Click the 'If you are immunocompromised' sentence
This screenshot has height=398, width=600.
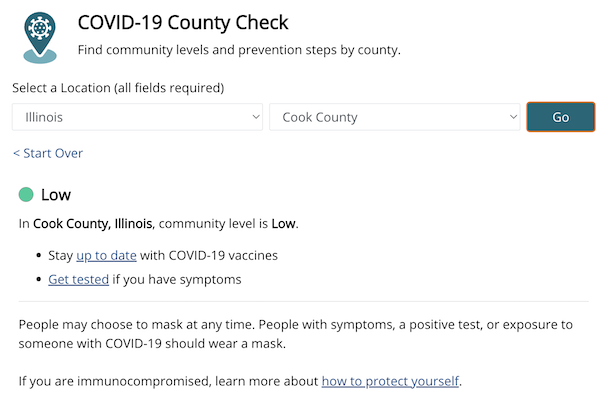pos(240,381)
